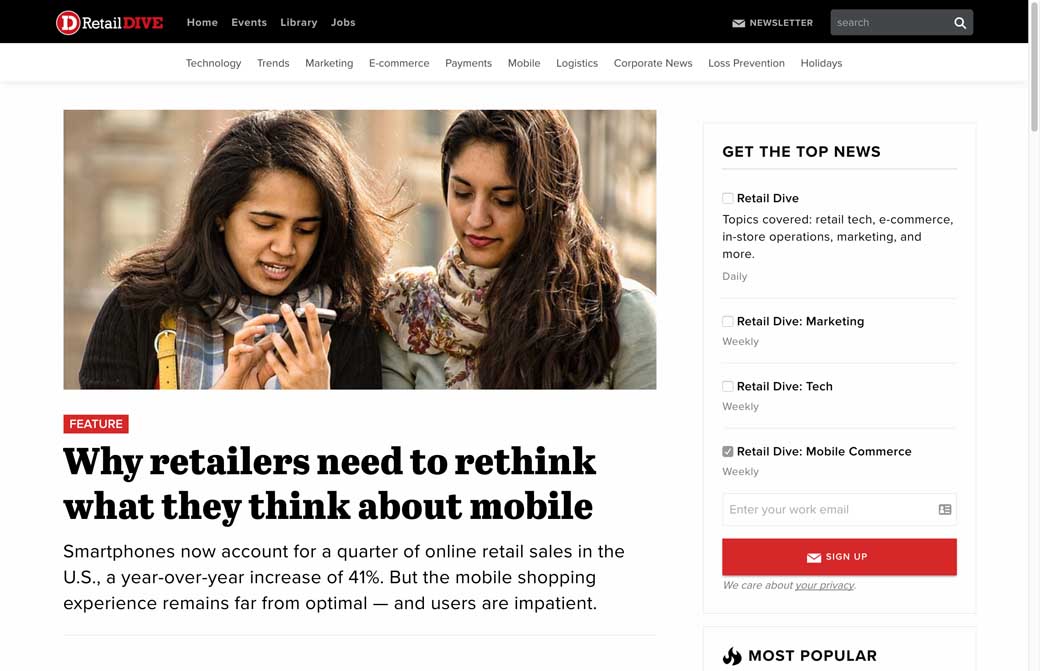Click the flame icon beside Most Popular
This screenshot has width=1040, height=671.
tap(732, 656)
